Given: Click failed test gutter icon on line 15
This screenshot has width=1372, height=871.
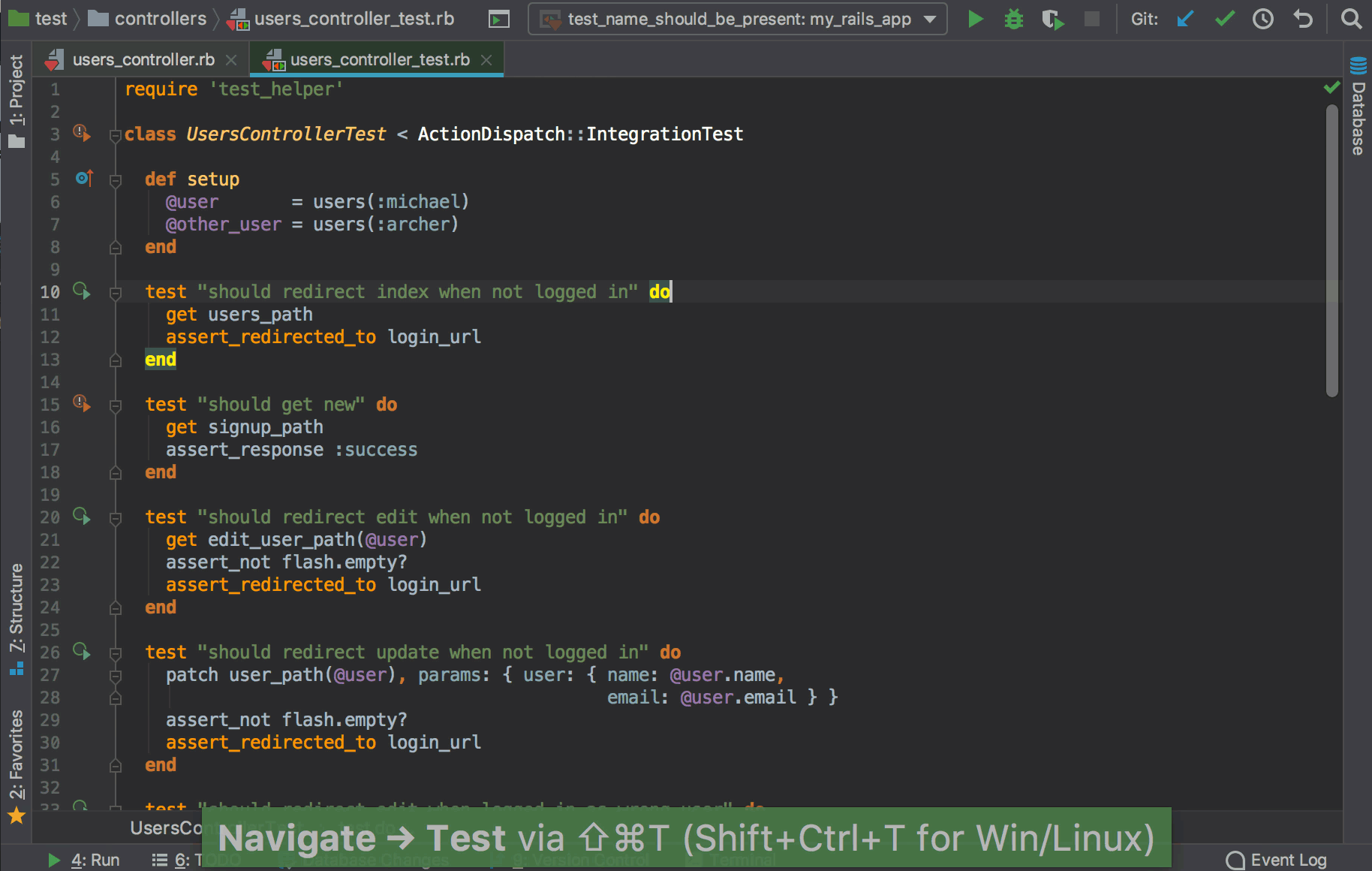Looking at the screenshot, I should pyautogui.click(x=82, y=403).
